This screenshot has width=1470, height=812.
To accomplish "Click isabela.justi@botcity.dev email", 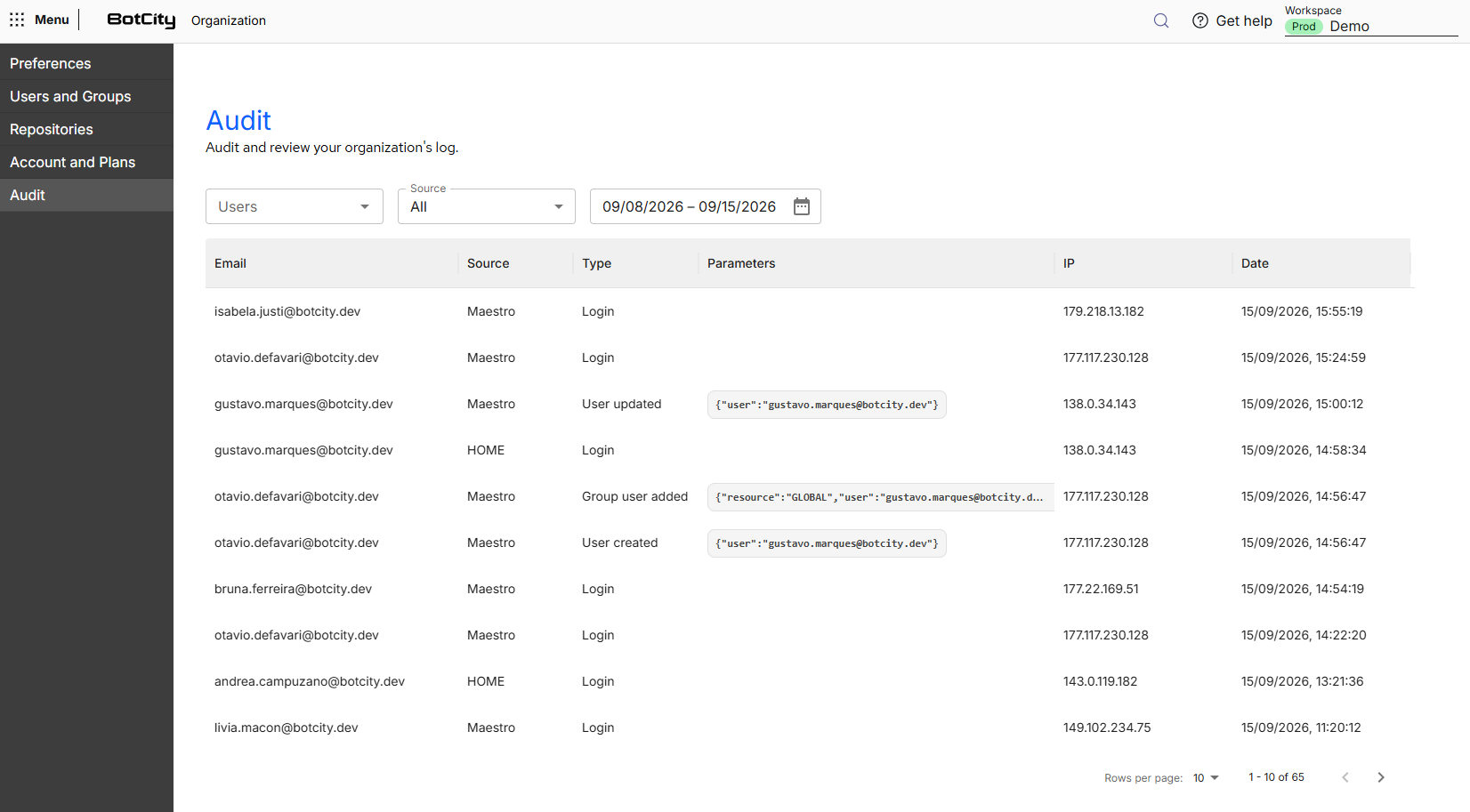I will [x=287, y=311].
